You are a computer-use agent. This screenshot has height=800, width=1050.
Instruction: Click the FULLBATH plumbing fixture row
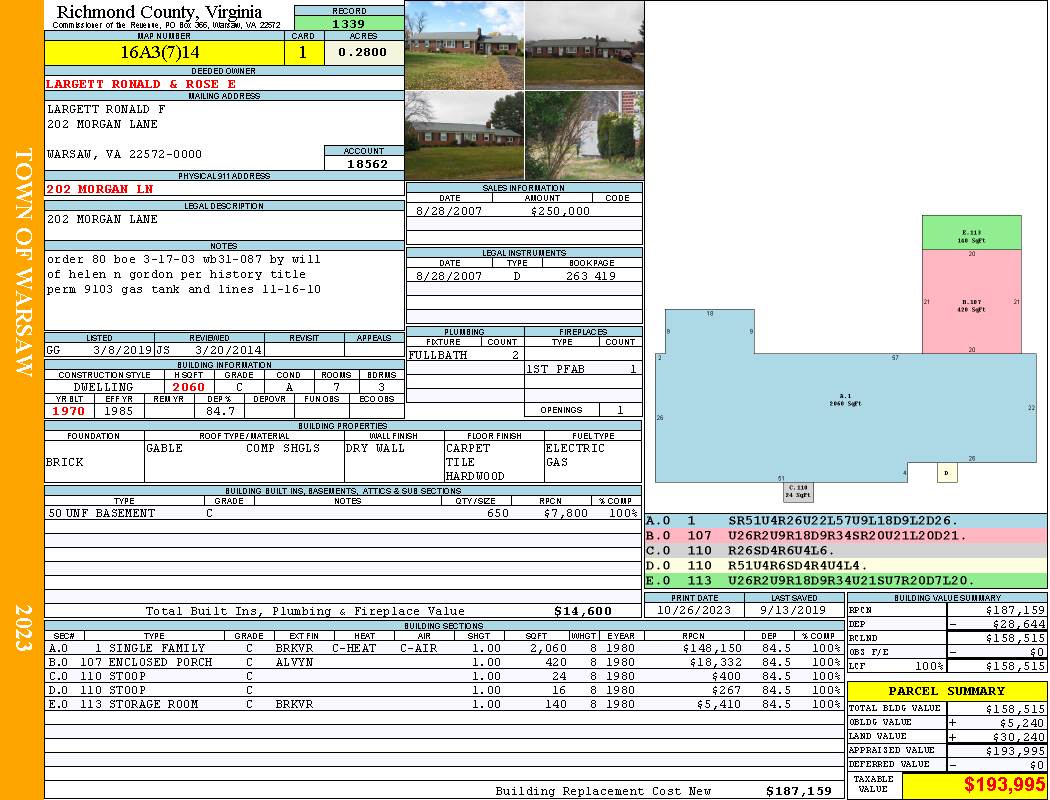(465, 355)
